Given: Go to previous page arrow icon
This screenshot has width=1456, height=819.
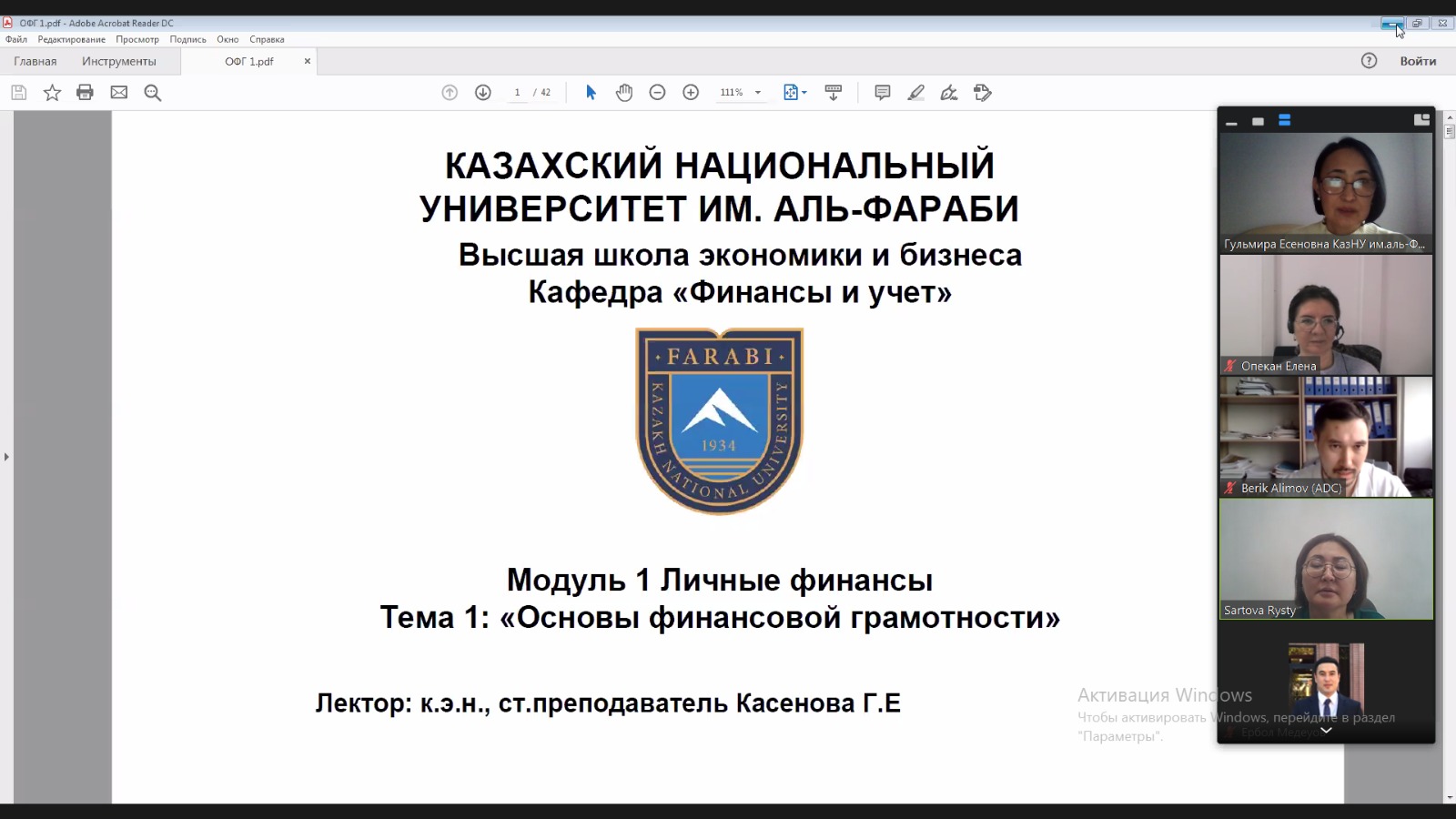Looking at the screenshot, I should [x=450, y=92].
